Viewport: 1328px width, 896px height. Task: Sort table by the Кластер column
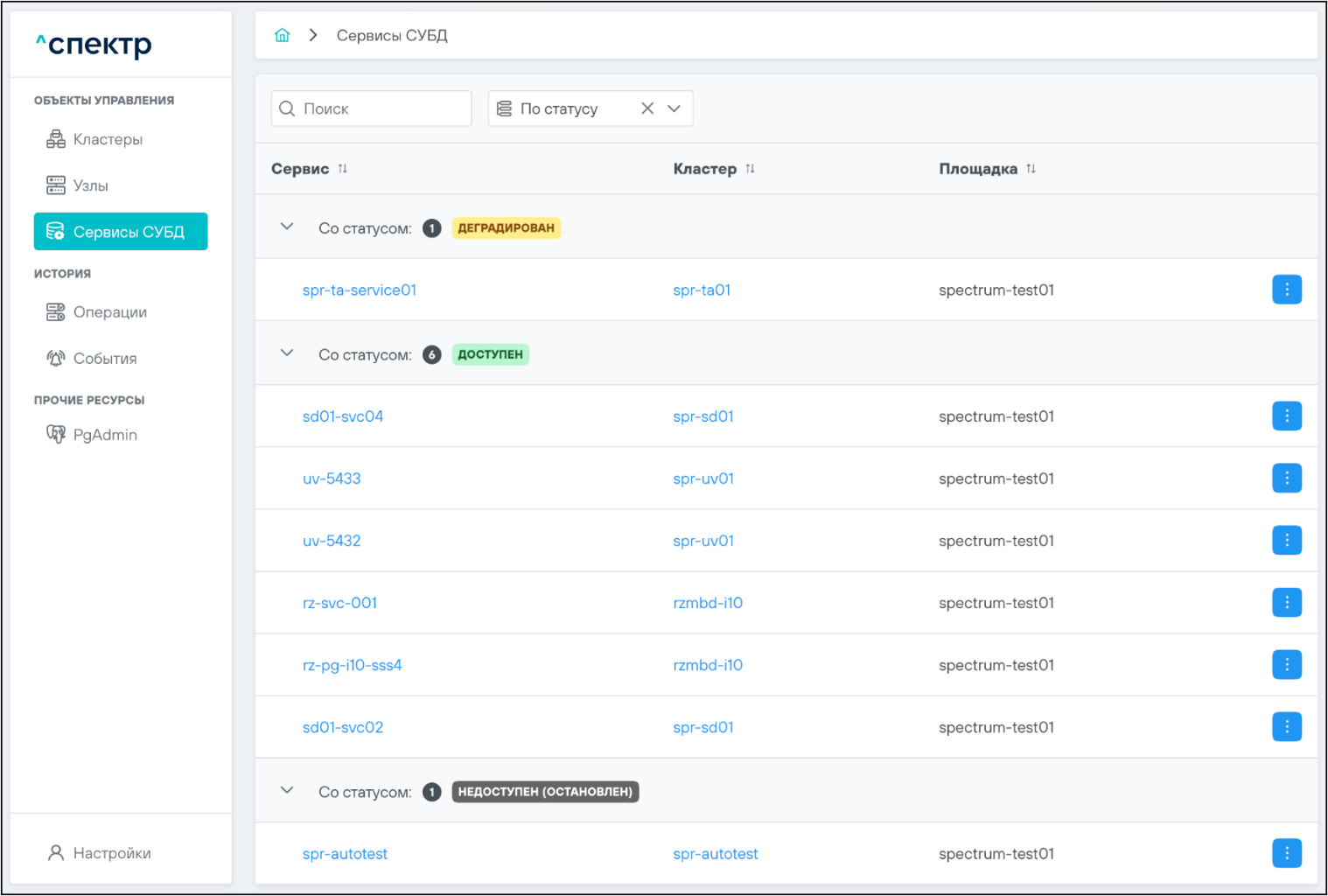tap(750, 169)
